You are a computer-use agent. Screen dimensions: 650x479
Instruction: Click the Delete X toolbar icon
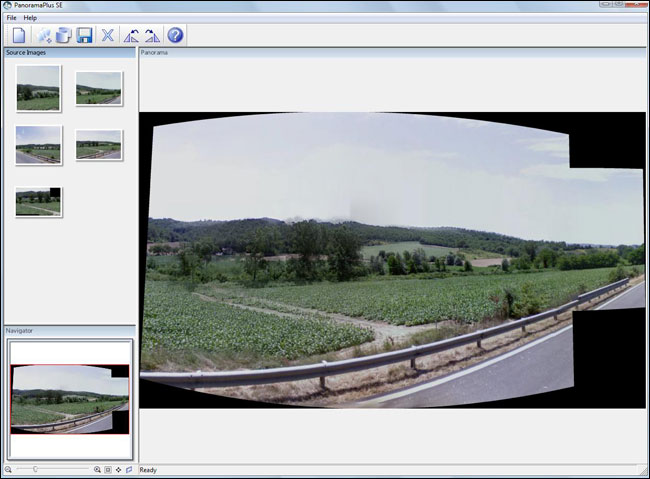tap(108, 35)
